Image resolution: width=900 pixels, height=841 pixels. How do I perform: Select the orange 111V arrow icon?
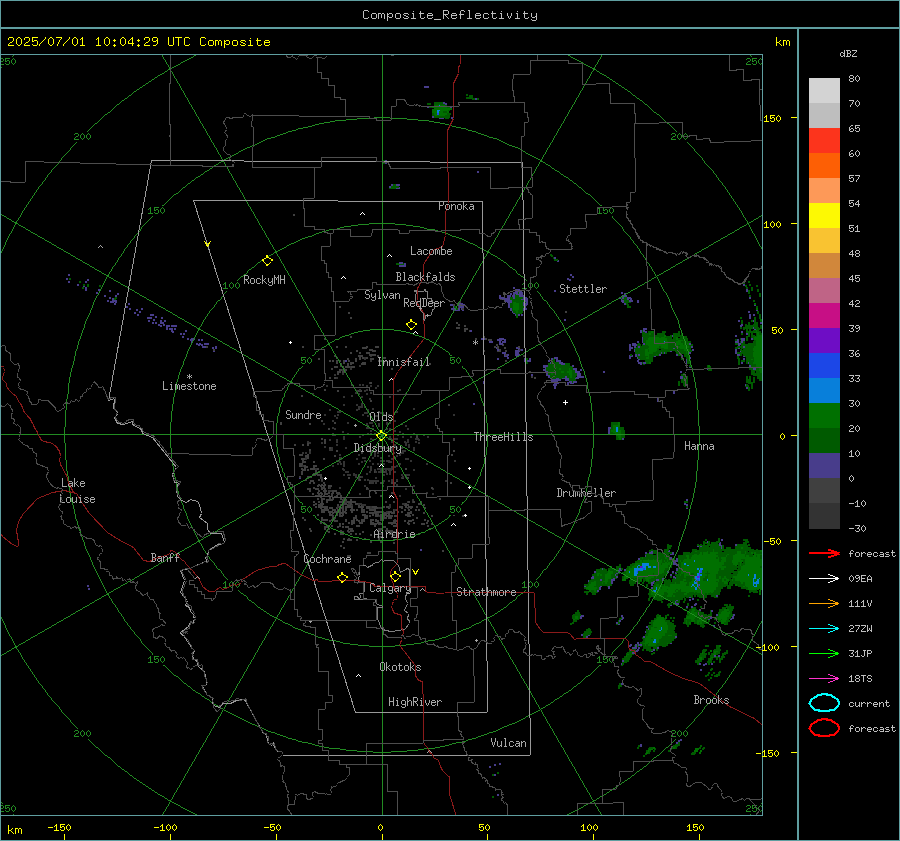(824, 603)
